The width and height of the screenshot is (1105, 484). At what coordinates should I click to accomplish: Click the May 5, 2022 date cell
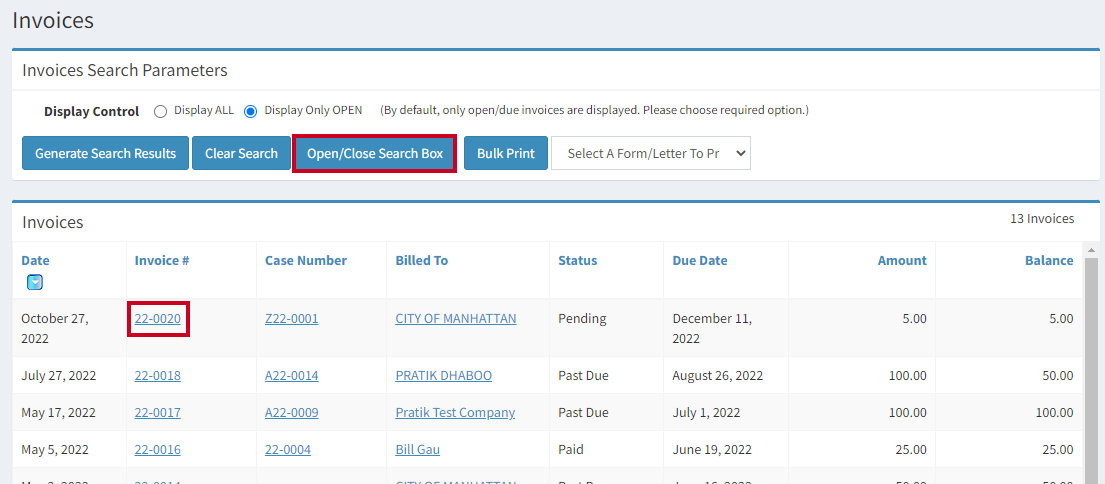tap(55, 449)
